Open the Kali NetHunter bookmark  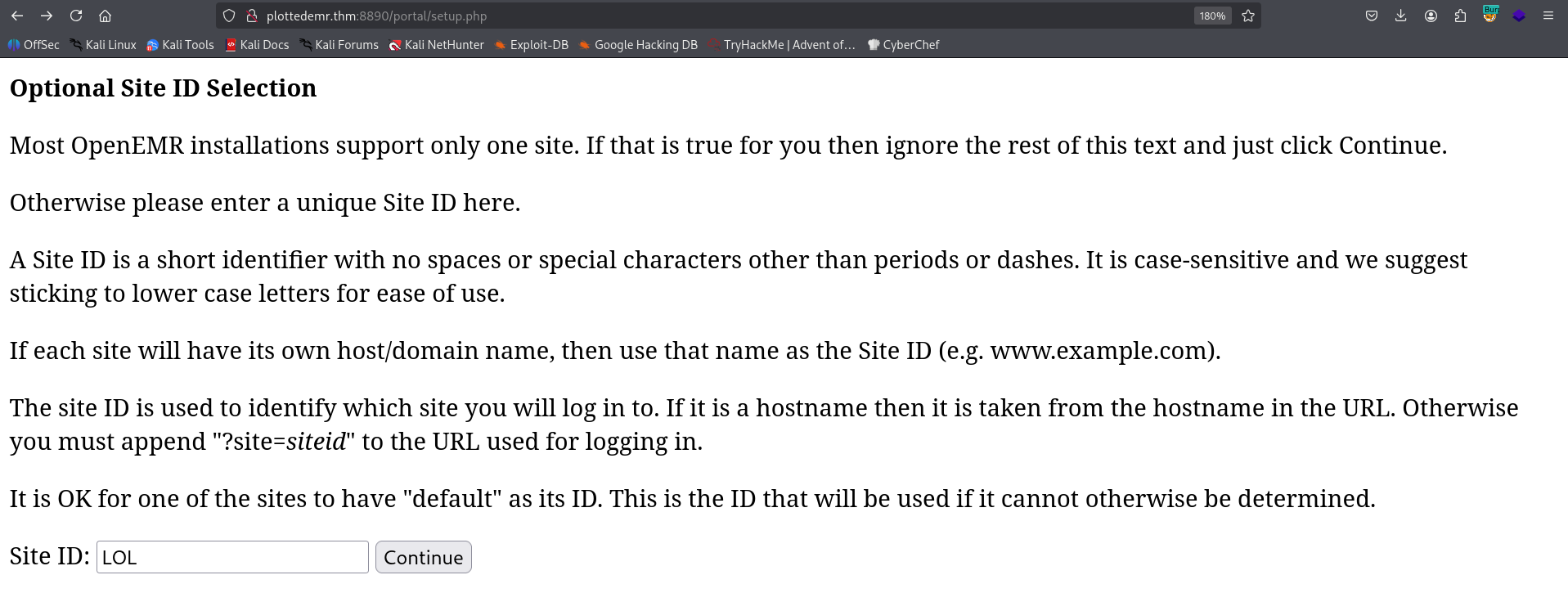(x=437, y=45)
